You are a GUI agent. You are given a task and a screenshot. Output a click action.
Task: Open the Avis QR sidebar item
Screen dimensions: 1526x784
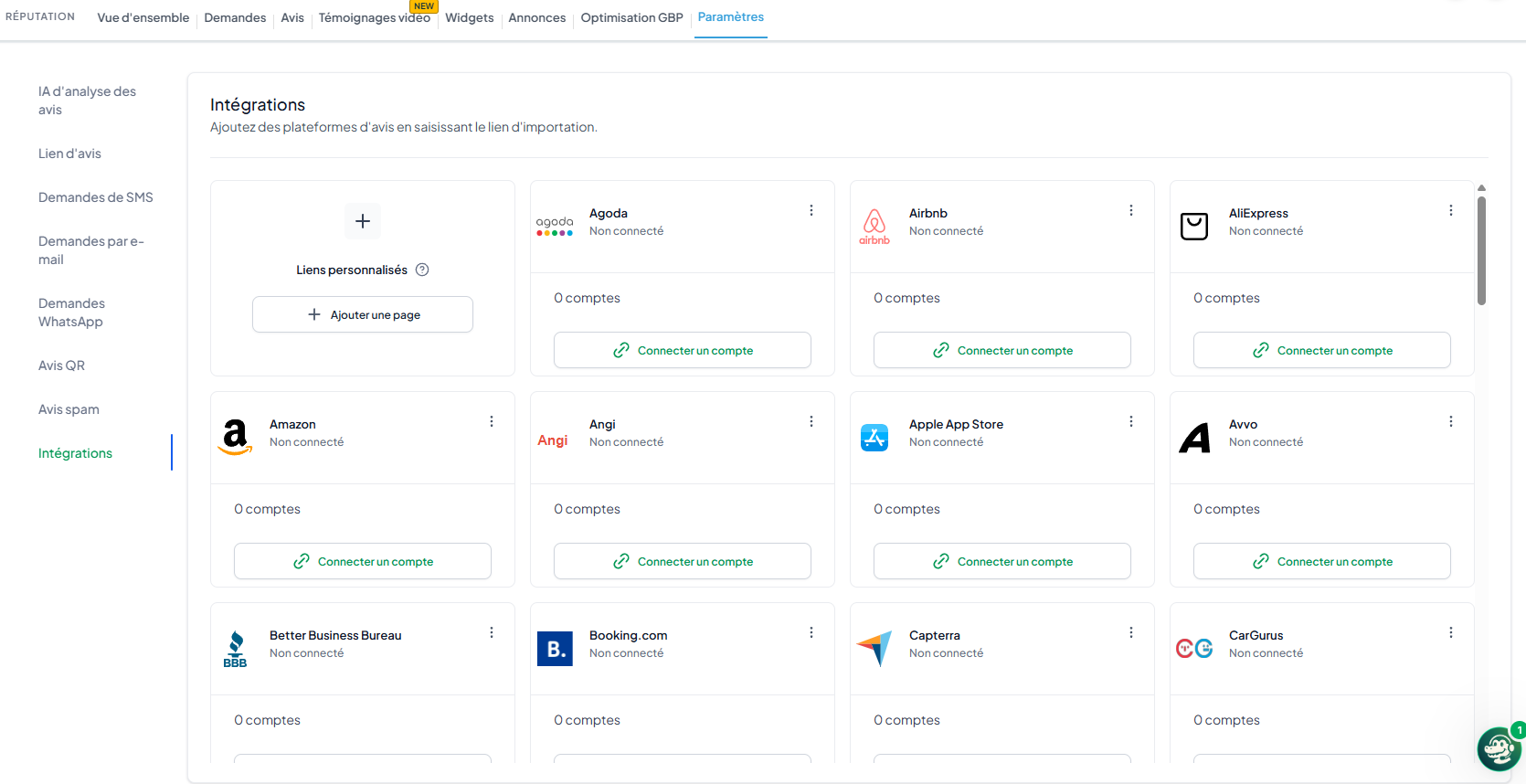click(61, 366)
